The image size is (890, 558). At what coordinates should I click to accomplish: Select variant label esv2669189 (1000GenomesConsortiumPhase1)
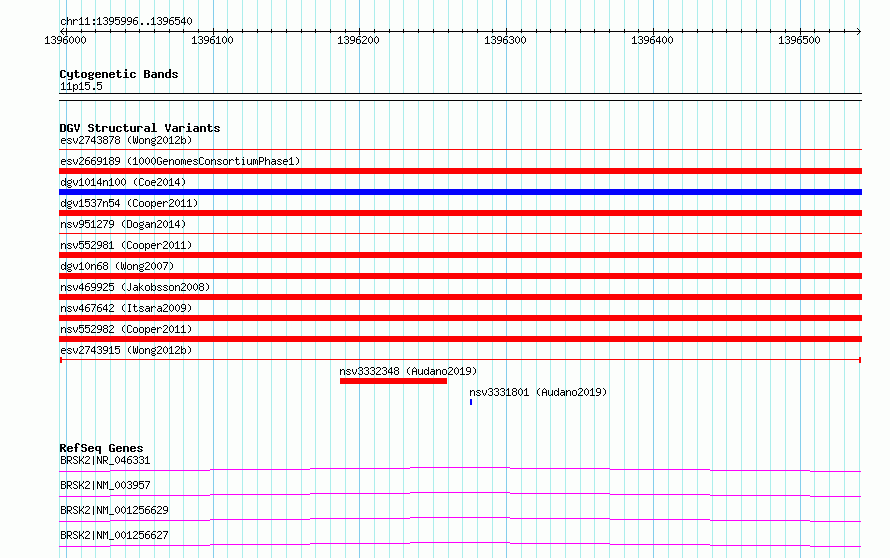[x=180, y=161]
